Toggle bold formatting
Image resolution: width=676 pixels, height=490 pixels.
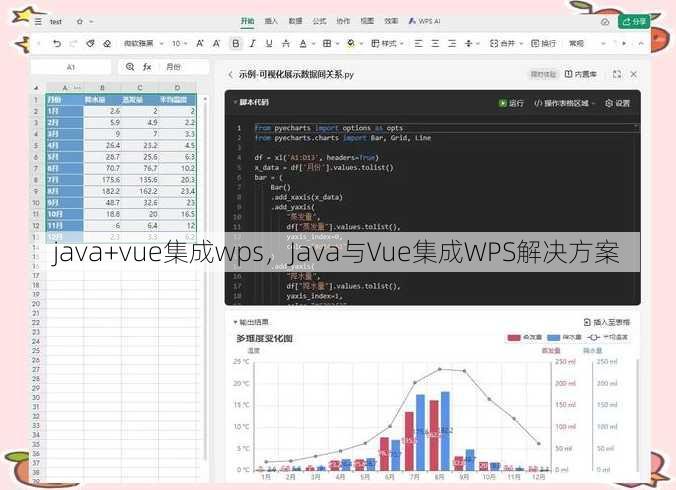(235, 44)
